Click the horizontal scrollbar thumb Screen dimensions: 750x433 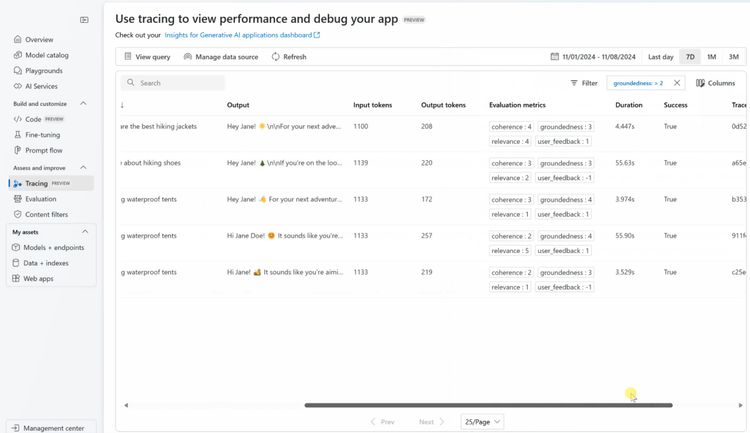click(488, 405)
